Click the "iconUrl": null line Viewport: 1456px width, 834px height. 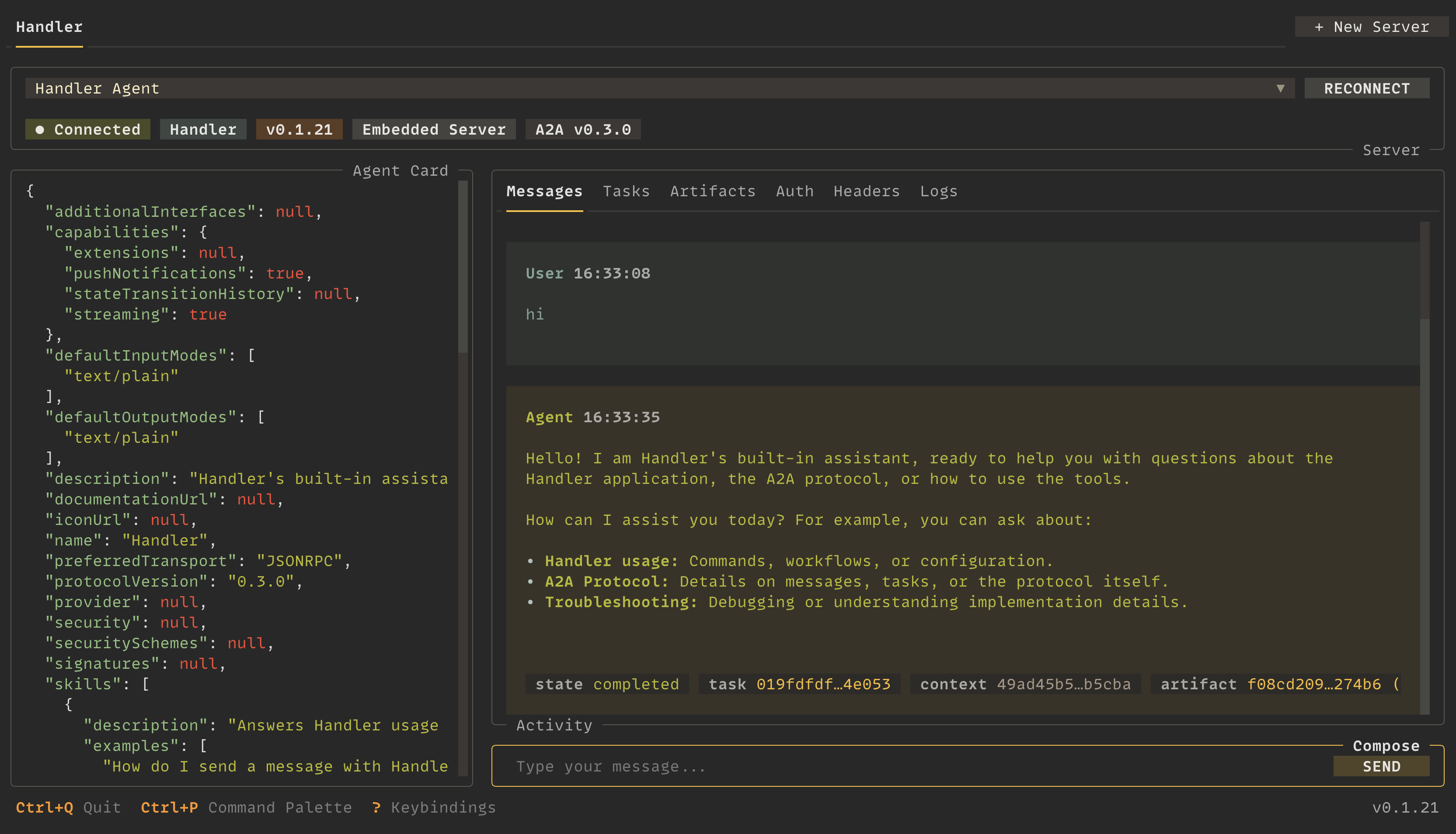122,520
